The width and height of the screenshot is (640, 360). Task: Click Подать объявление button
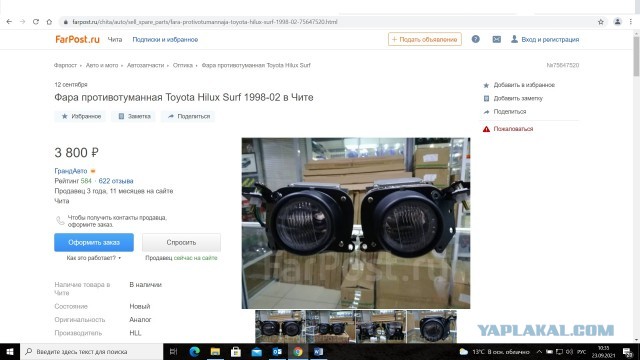click(424, 39)
